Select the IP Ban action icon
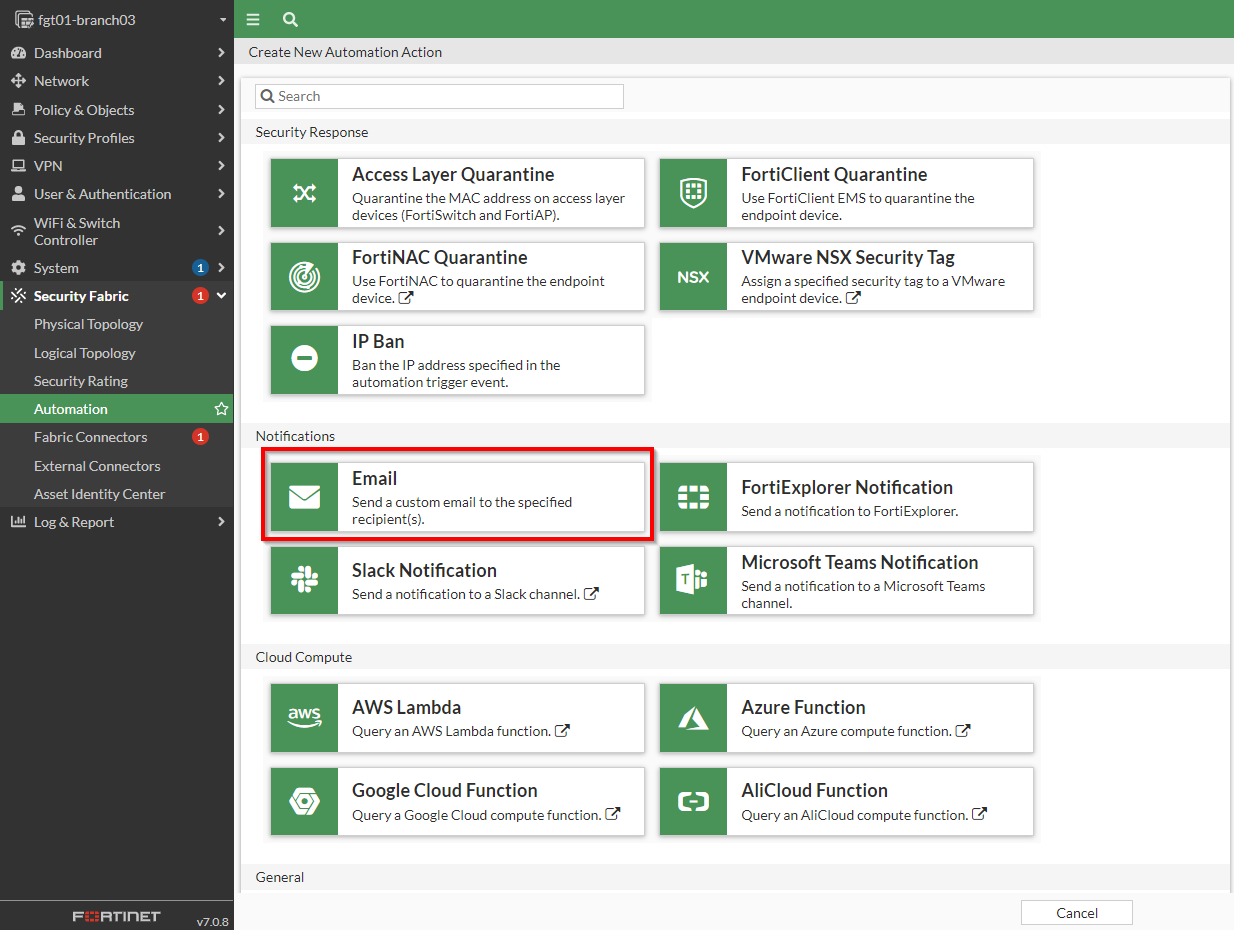 [304, 360]
